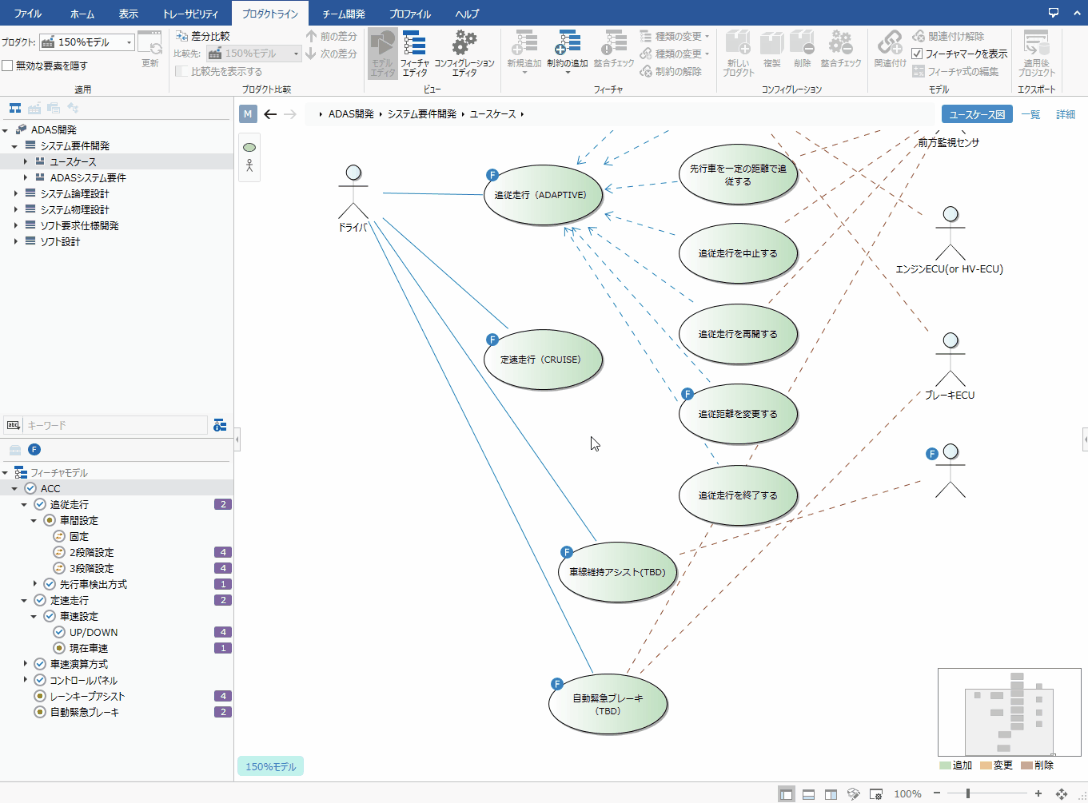Image resolution: width=1088 pixels, height=803 pixels.
Task: Click the blue F feature filter icon
Action: pyautogui.click(x=34, y=450)
